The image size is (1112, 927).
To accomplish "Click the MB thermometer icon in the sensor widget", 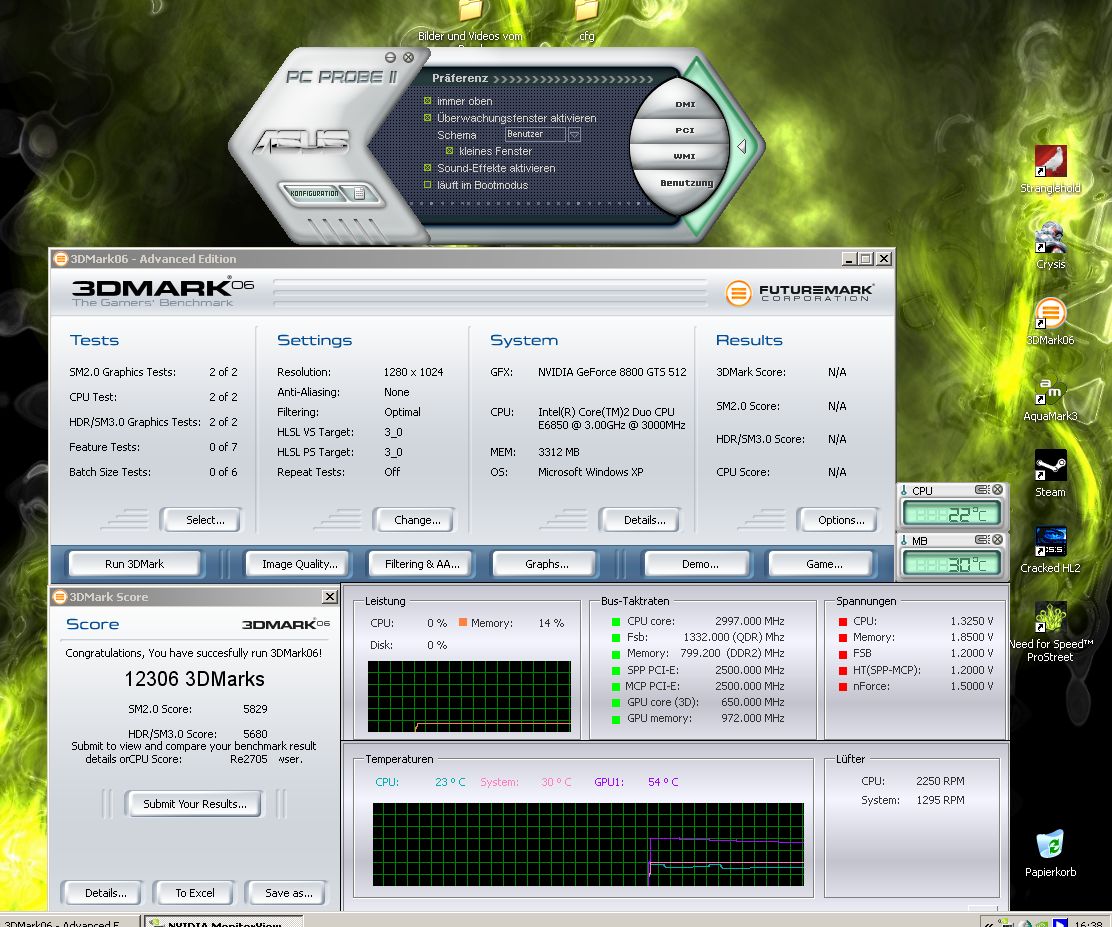I will [904, 540].
